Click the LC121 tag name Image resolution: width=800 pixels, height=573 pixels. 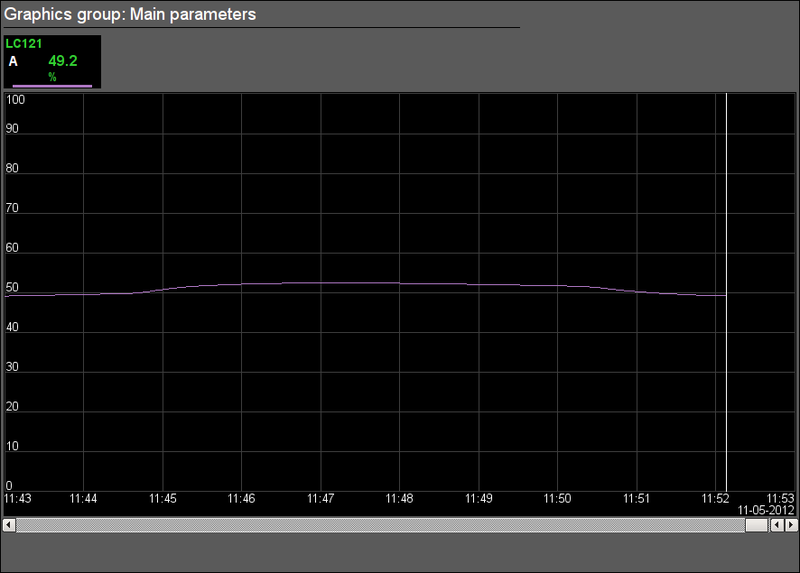tap(23, 44)
